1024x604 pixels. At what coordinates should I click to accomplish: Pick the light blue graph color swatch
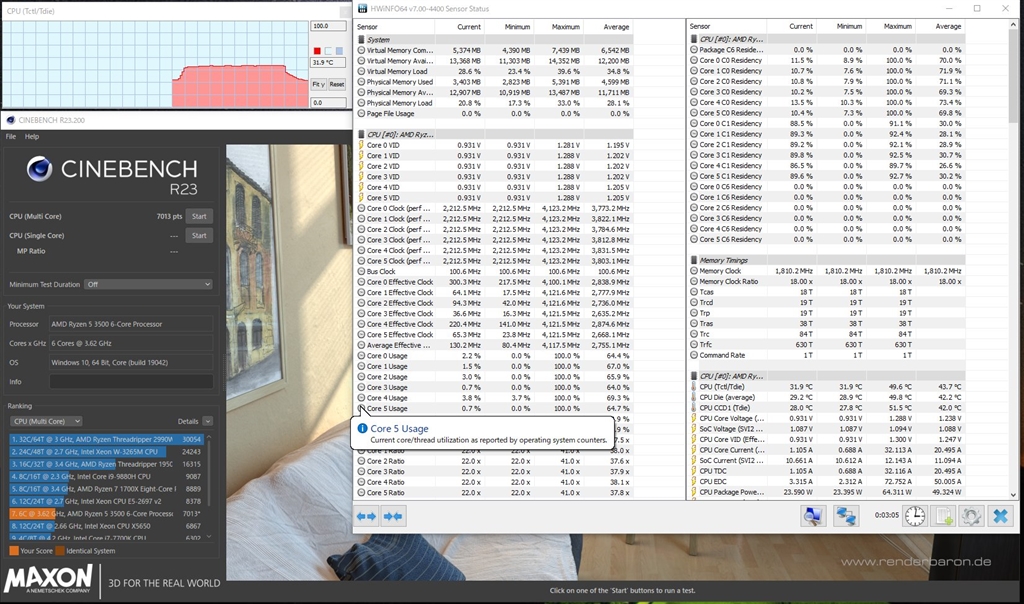pyautogui.click(x=339, y=51)
